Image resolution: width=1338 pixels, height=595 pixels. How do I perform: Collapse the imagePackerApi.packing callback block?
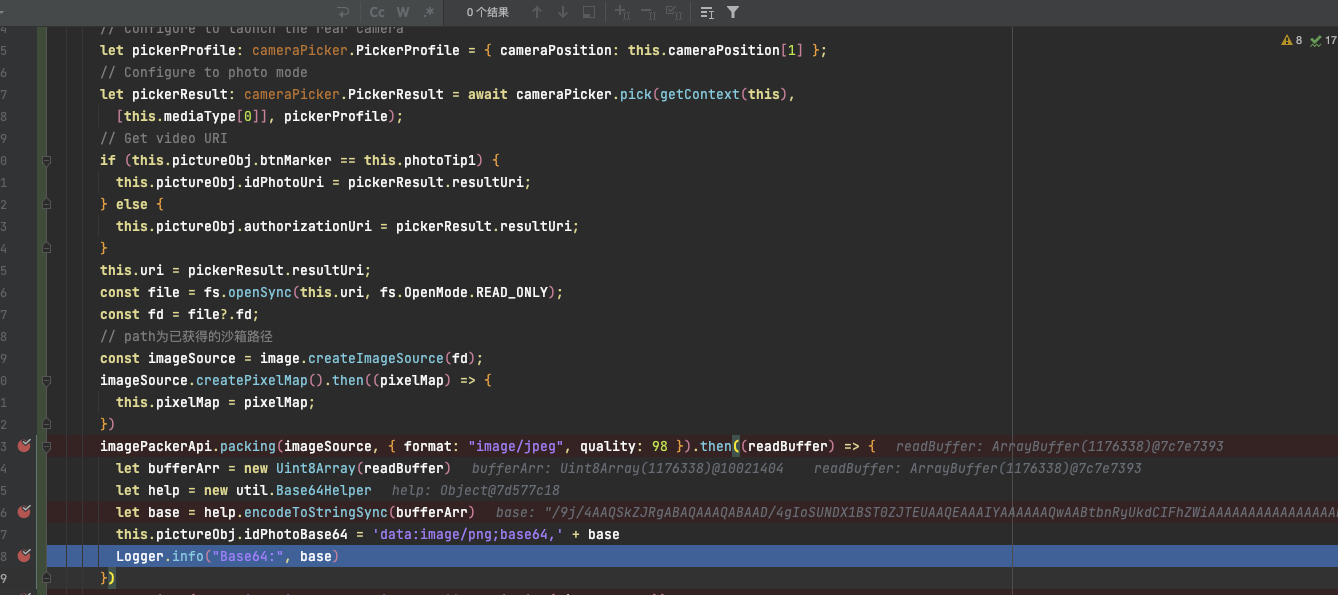click(x=46, y=446)
